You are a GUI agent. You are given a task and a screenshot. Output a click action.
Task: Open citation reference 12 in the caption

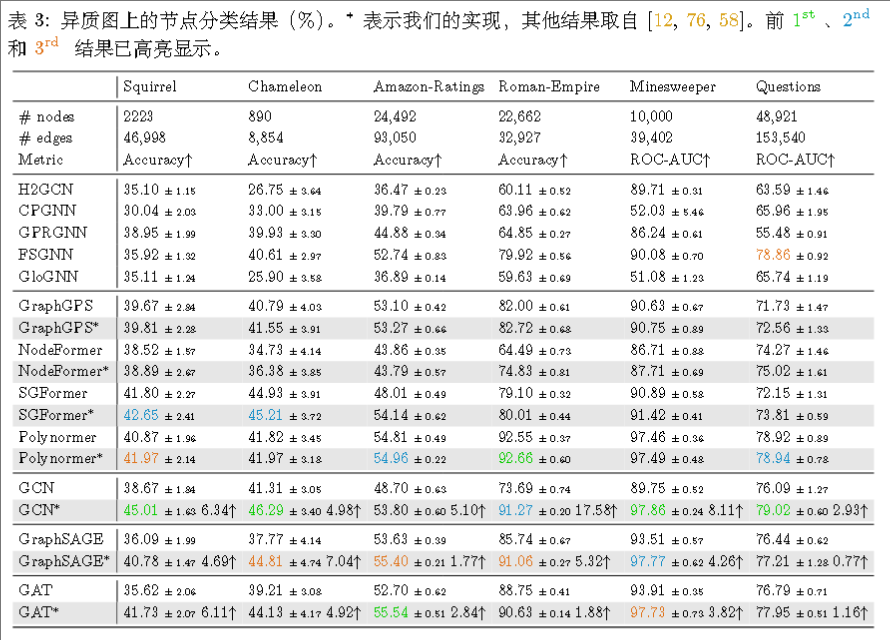pos(663,21)
